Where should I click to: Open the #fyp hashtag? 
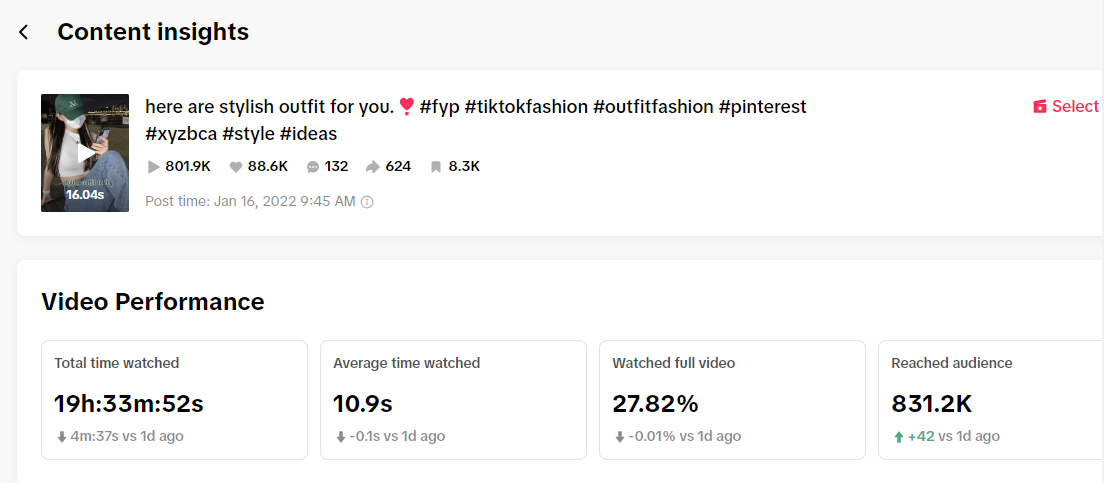pyautogui.click(x=440, y=106)
